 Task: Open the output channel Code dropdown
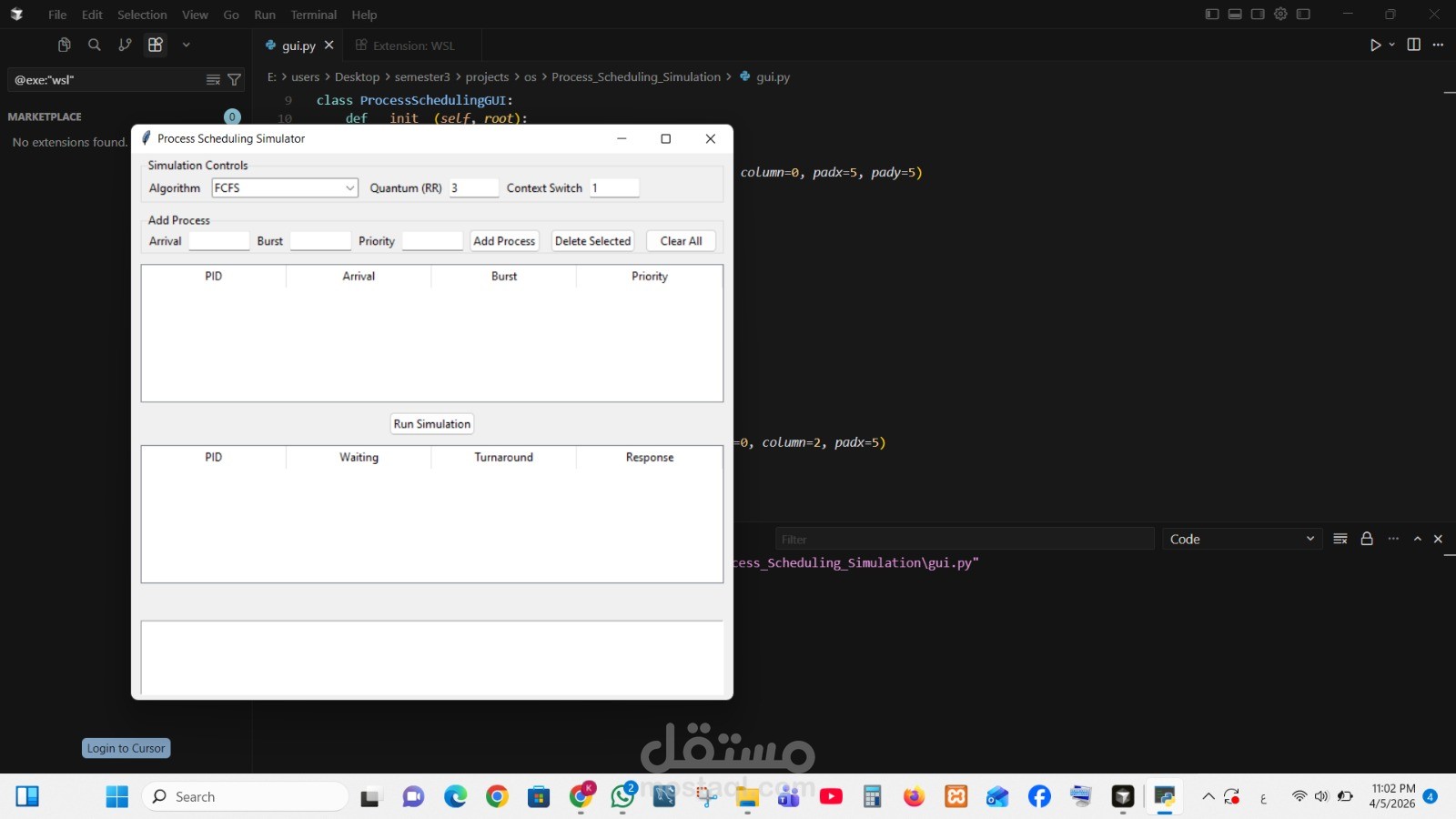[x=1242, y=539]
